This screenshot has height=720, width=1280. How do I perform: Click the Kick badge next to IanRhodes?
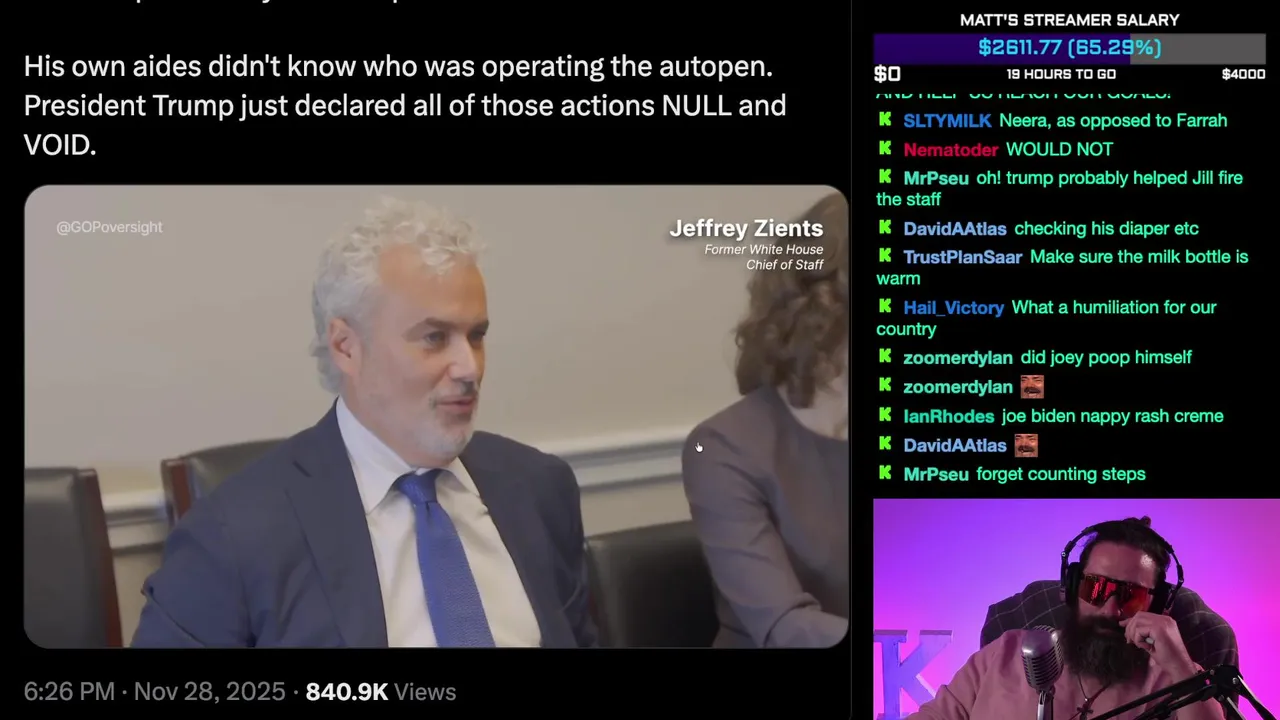coord(885,416)
